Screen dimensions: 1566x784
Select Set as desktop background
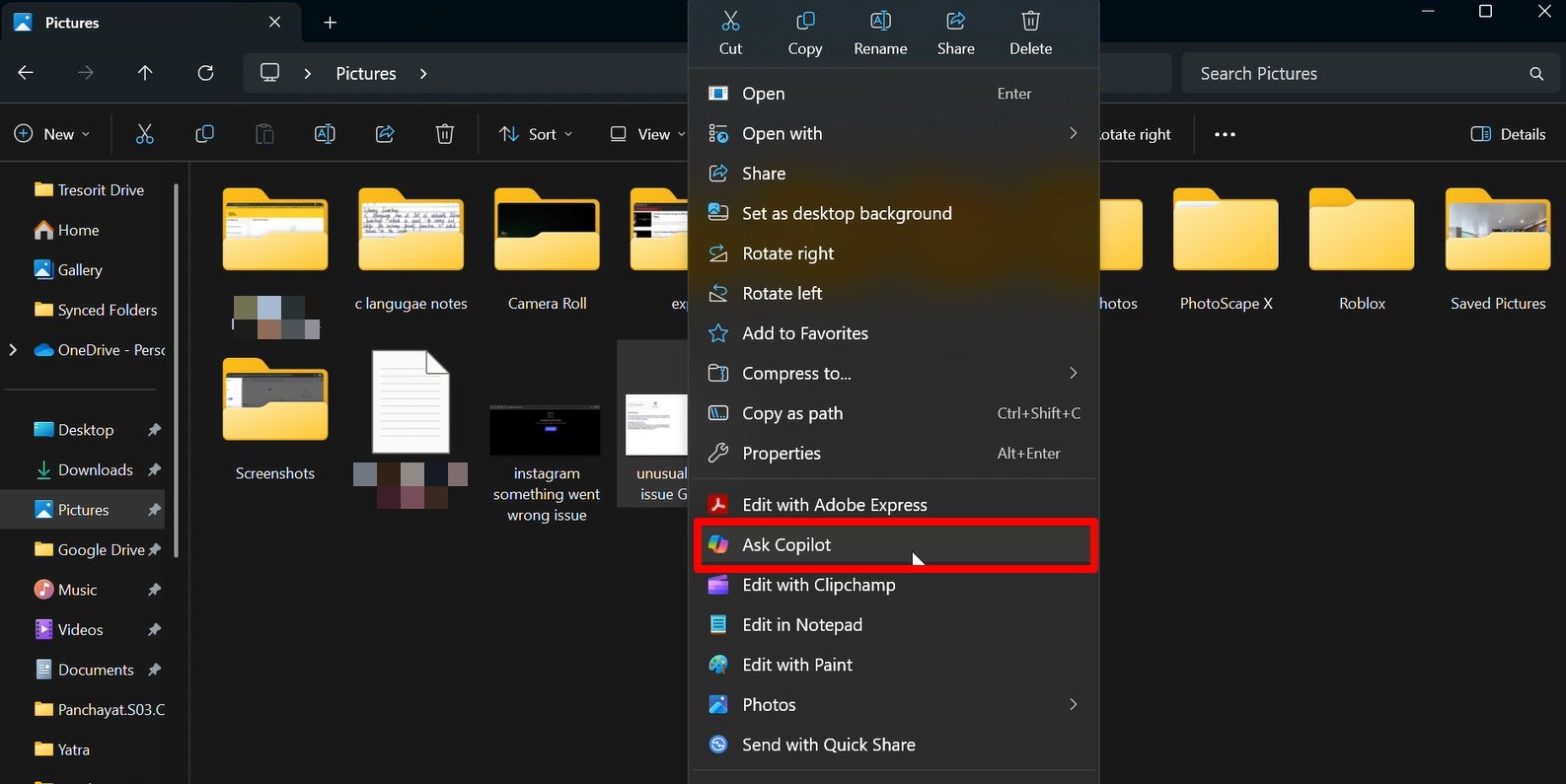895,213
